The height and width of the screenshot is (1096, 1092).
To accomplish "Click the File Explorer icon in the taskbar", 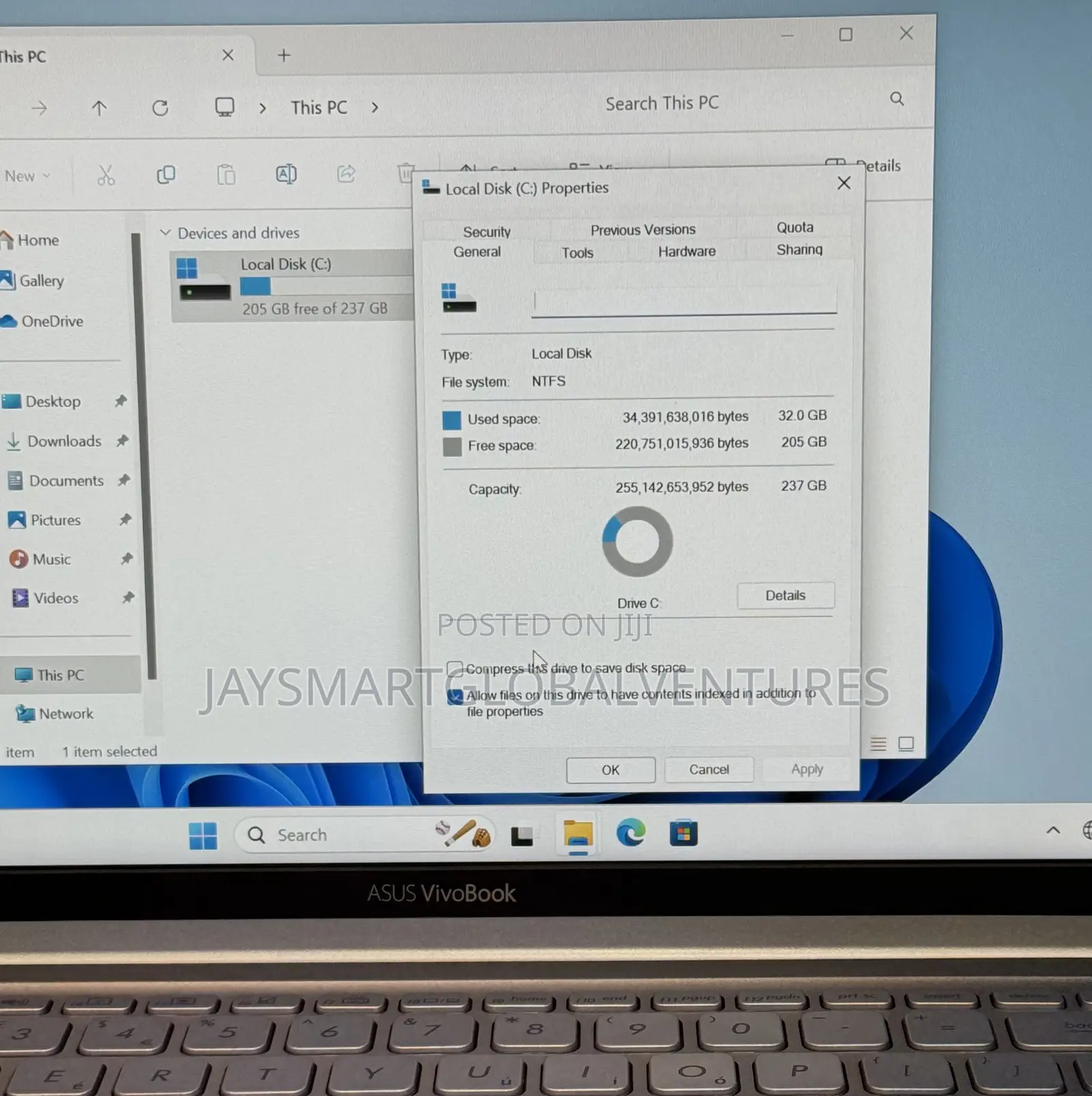I will (x=578, y=835).
